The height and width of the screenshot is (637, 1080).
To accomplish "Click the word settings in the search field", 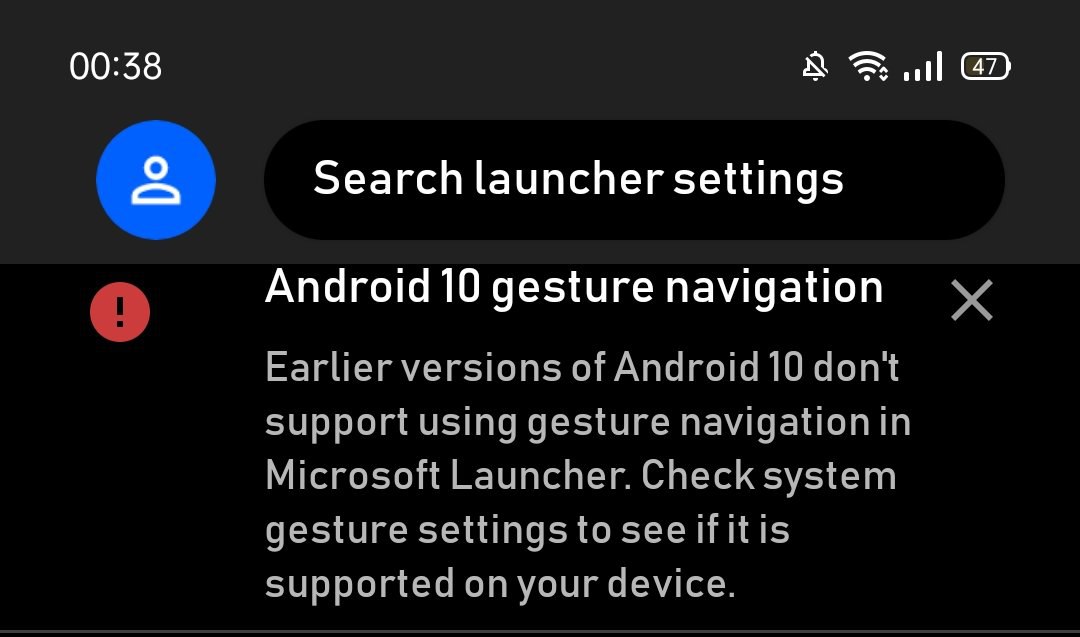I will click(758, 181).
